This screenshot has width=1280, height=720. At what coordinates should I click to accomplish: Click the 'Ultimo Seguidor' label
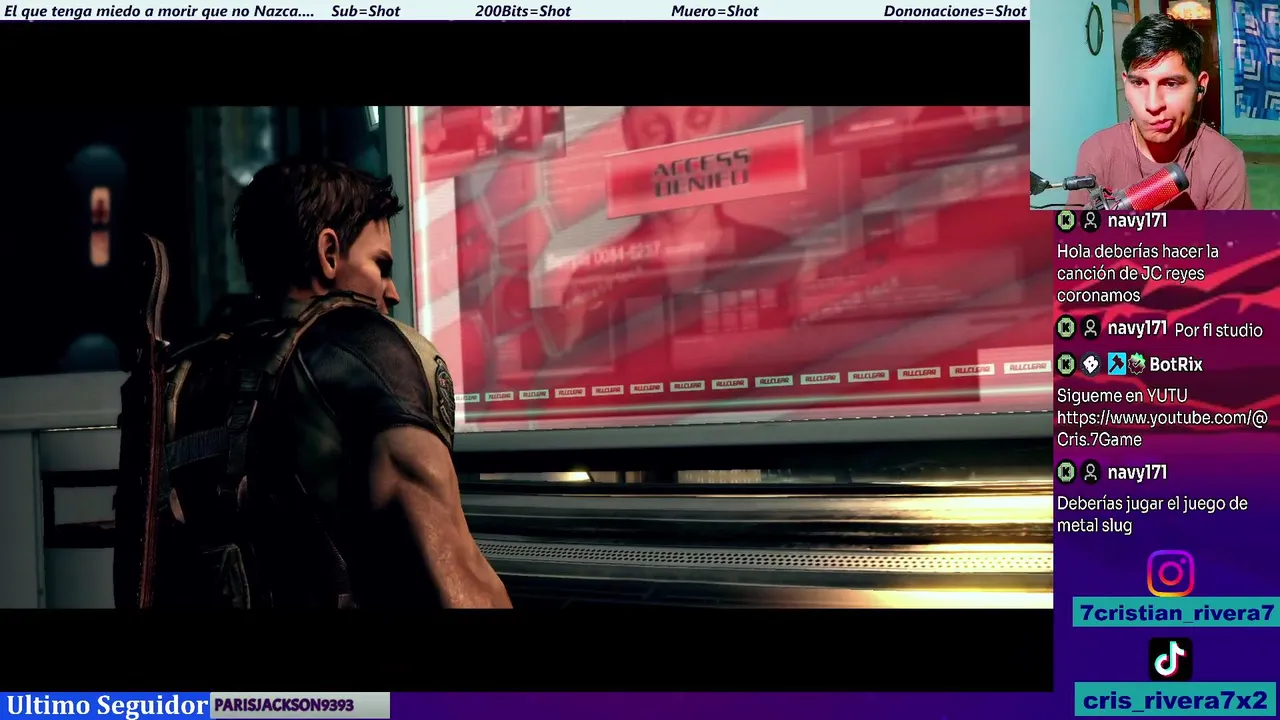(x=107, y=705)
